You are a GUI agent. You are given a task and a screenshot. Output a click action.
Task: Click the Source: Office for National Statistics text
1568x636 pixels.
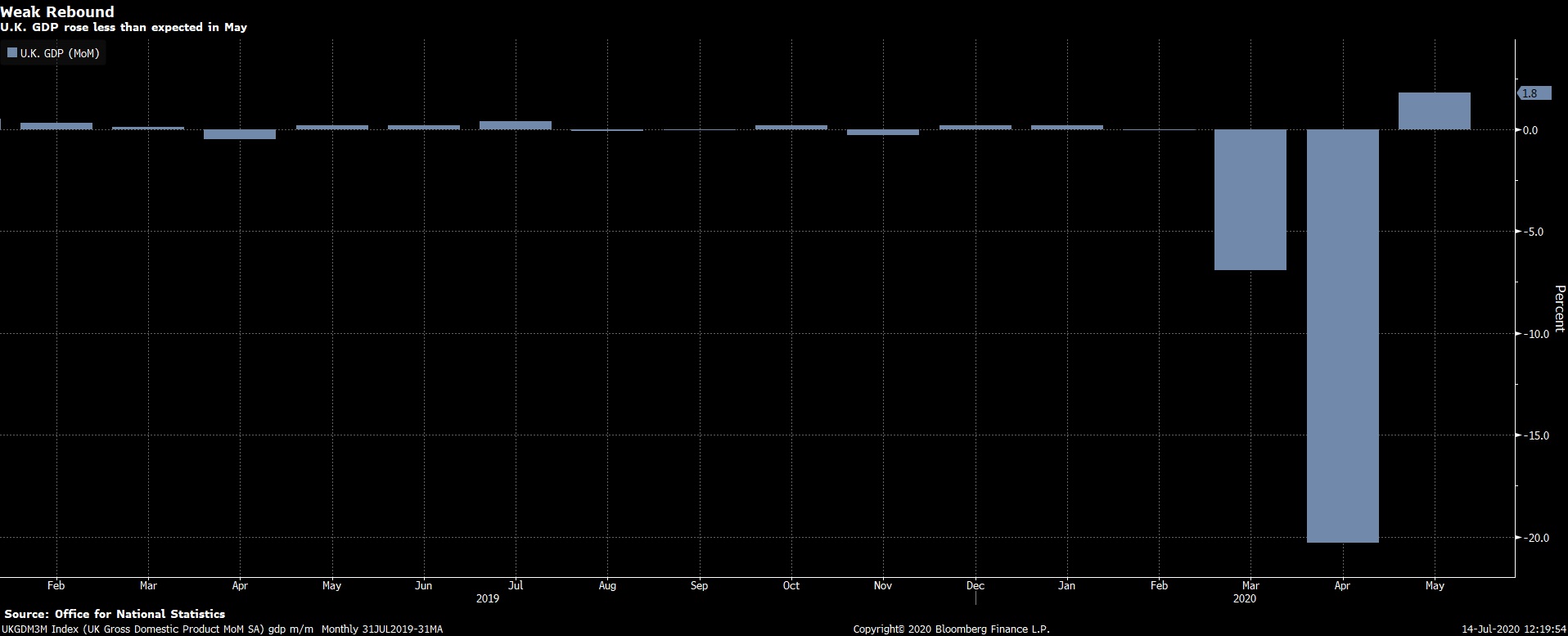[115, 614]
